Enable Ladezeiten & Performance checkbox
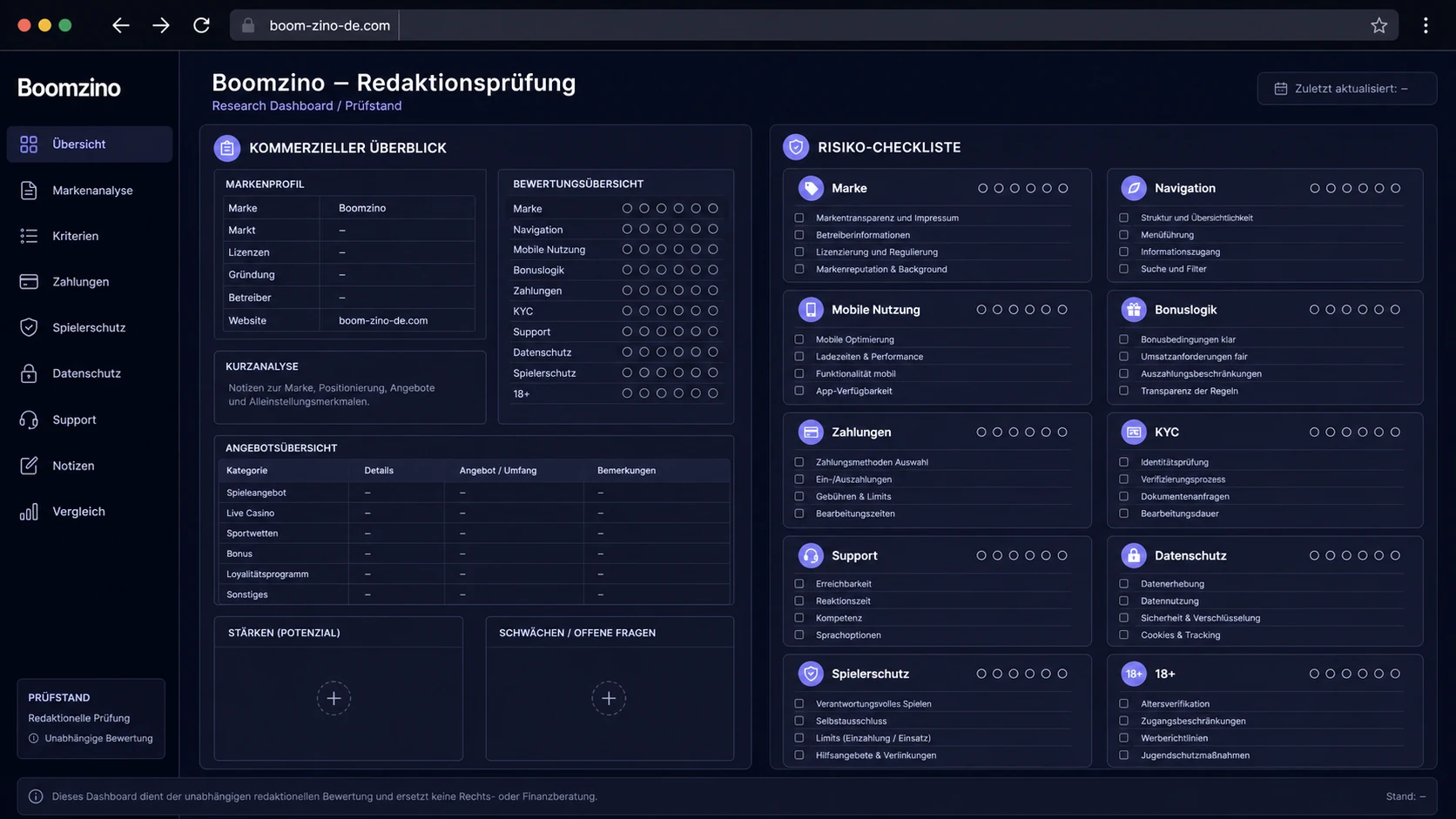Viewport: 1456px width, 819px height. coord(799,357)
